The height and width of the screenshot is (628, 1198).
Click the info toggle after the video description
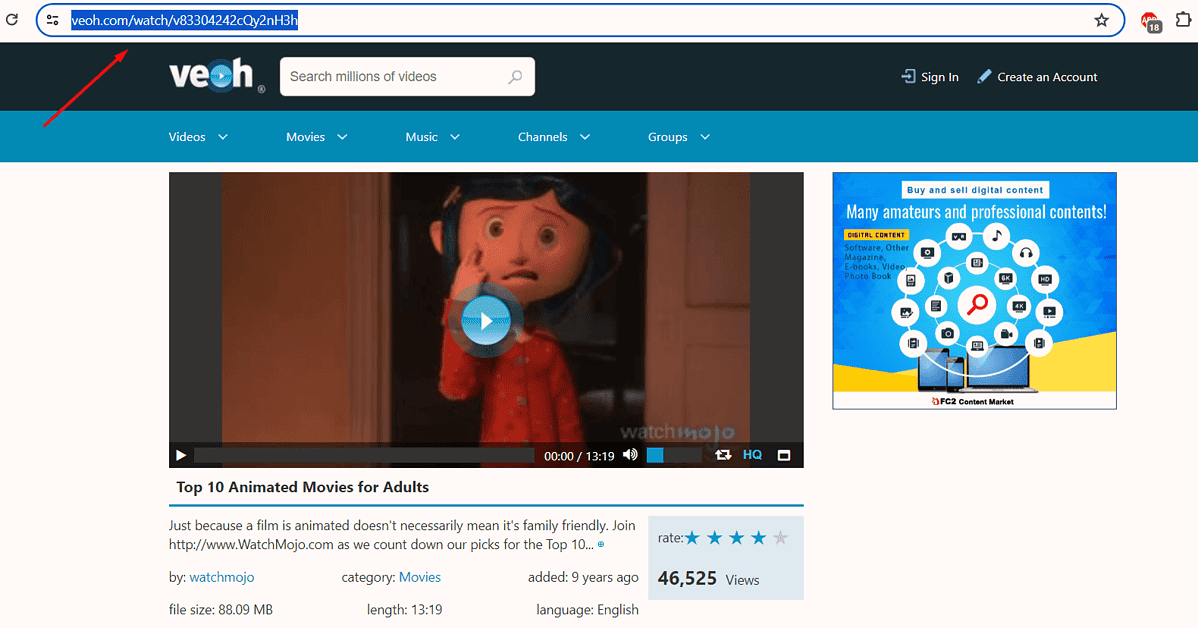(601, 543)
